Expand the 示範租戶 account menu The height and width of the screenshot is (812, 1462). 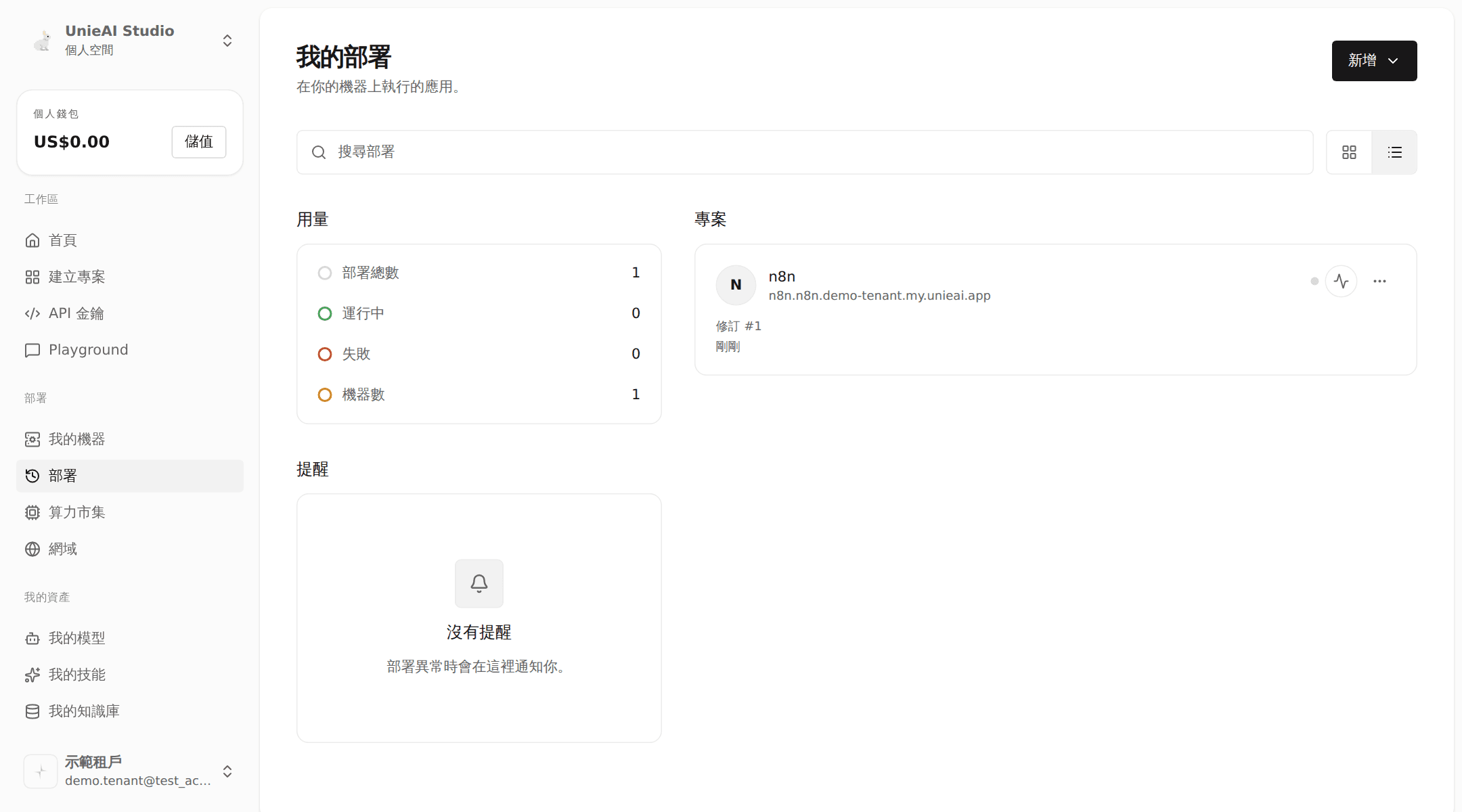[x=130, y=771]
